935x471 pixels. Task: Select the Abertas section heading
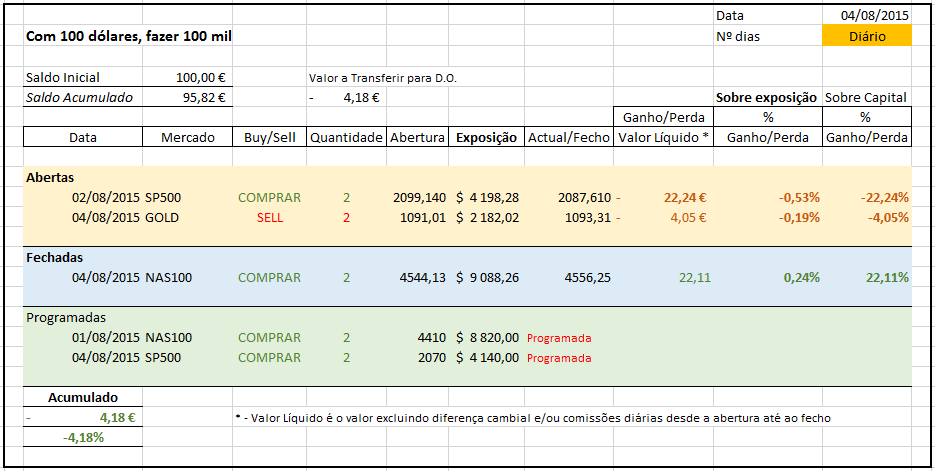pos(52,177)
